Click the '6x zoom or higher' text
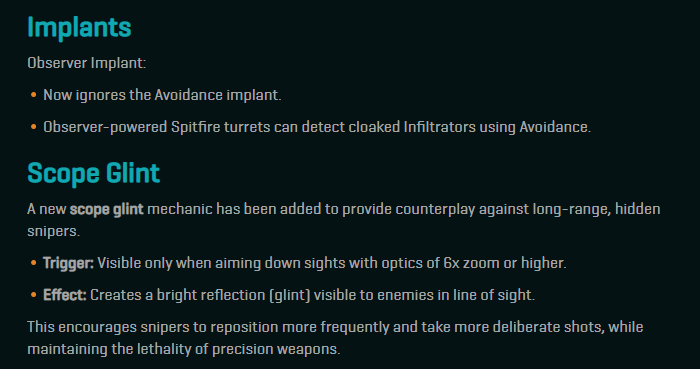 [505, 263]
